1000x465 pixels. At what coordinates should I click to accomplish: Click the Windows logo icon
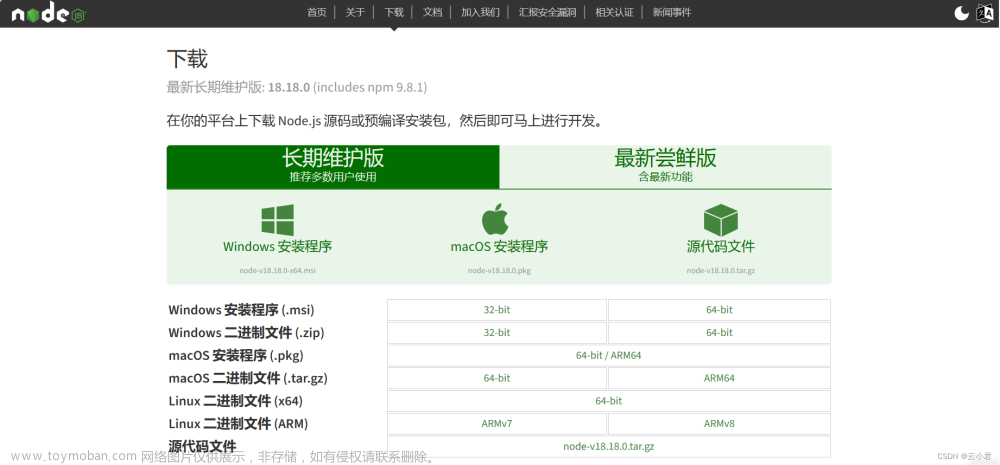pos(277,220)
